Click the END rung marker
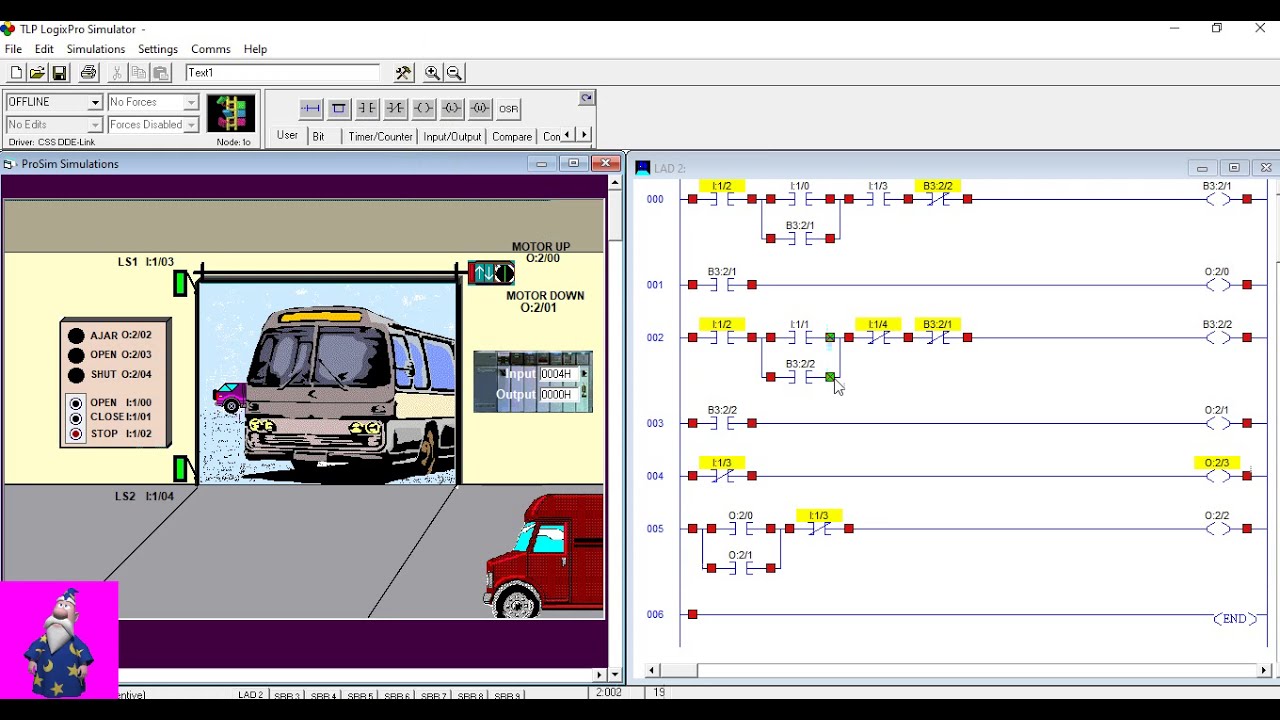This screenshot has height=720, width=1280. click(x=1235, y=619)
